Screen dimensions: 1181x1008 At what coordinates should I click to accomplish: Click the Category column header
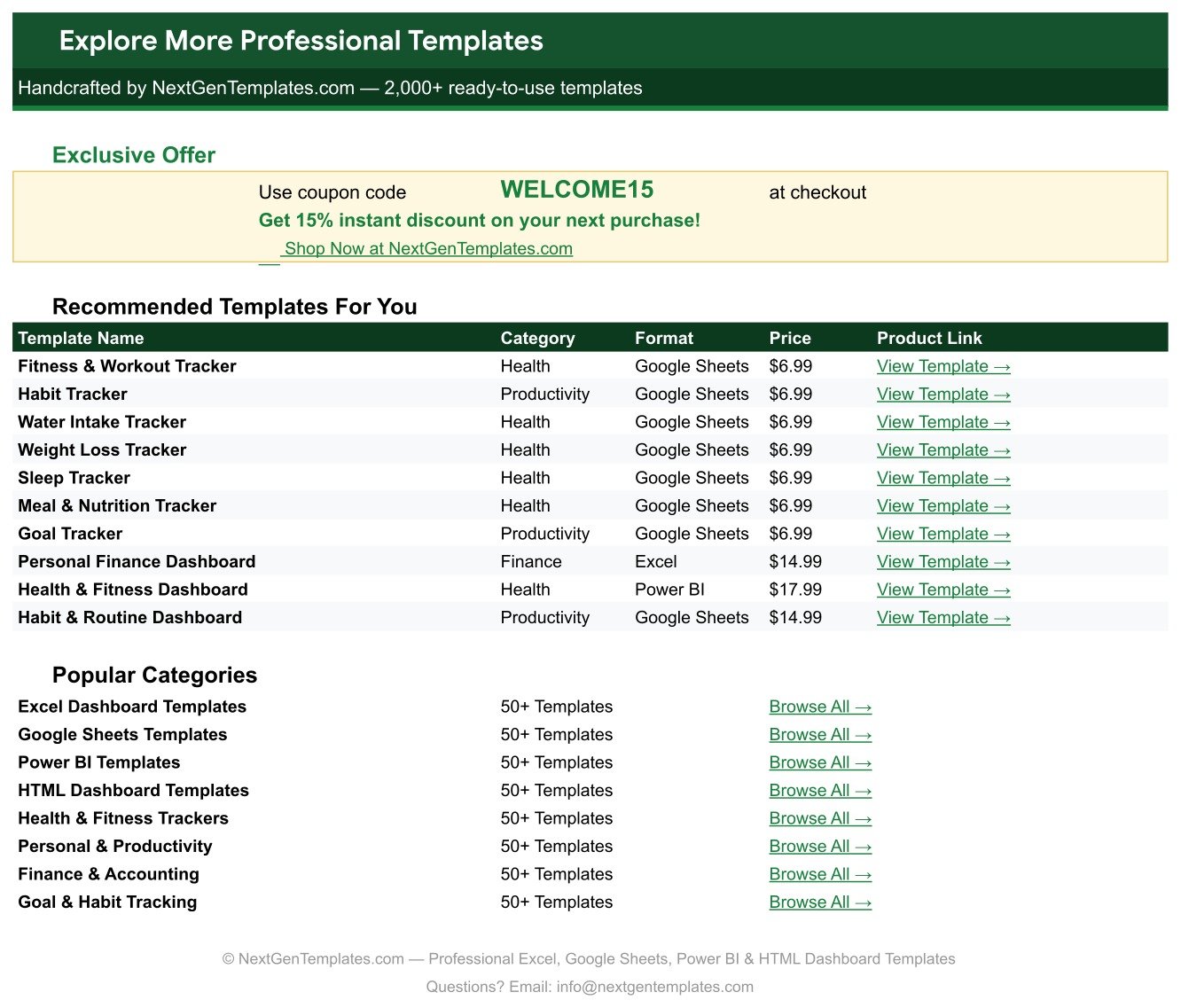click(537, 338)
